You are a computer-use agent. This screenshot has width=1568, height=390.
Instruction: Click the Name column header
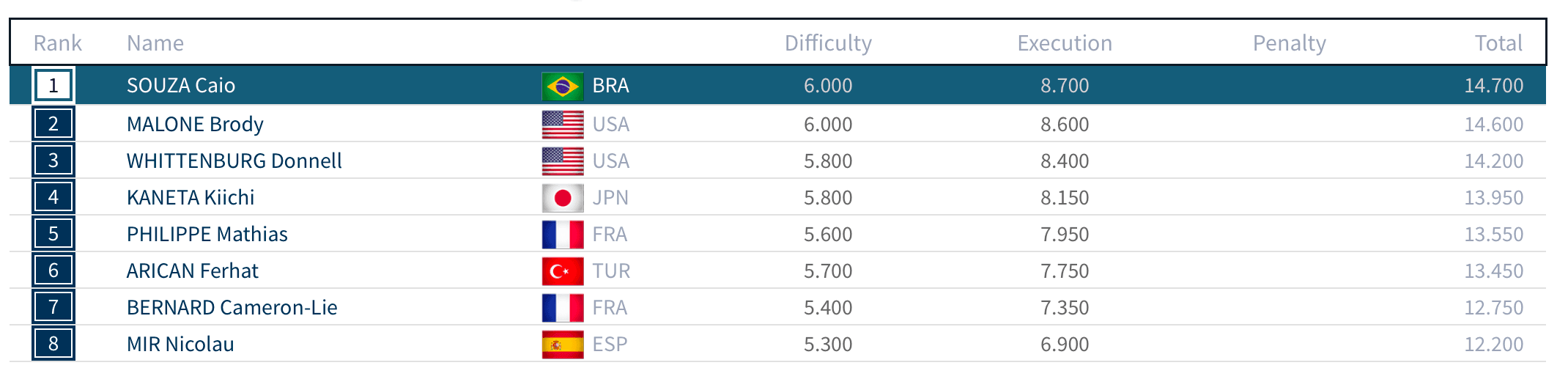click(155, 43)
